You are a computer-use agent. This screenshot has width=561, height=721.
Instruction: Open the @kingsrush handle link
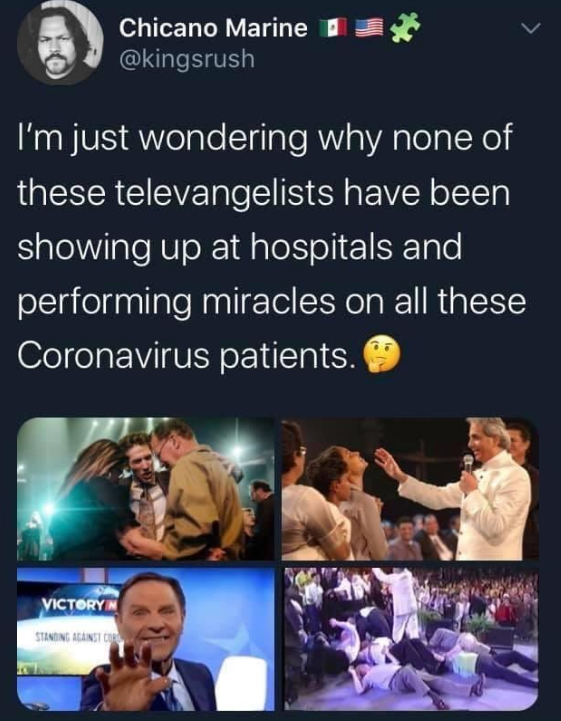(x=187, y=59)
